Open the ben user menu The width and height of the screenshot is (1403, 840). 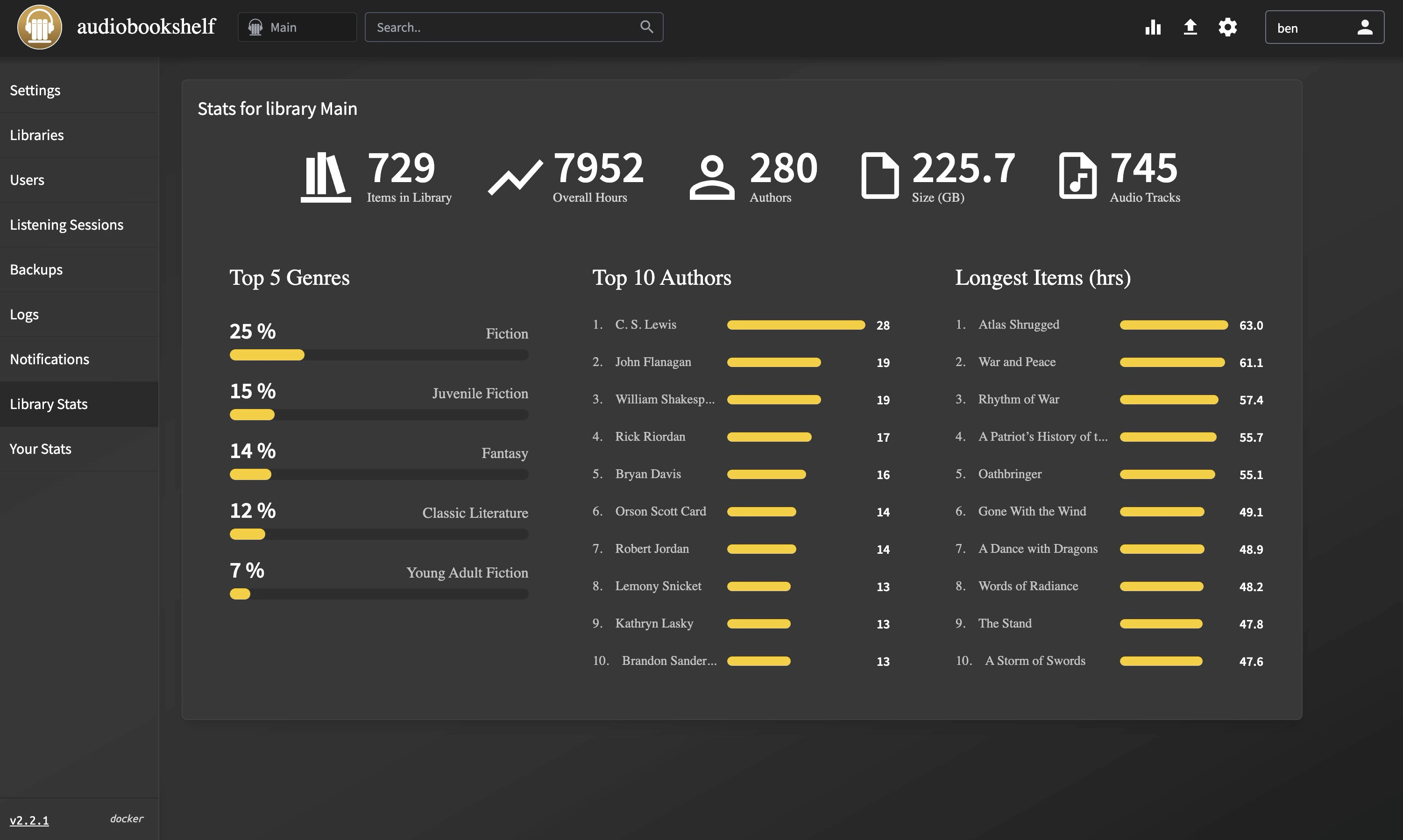tap(1324, 27)
